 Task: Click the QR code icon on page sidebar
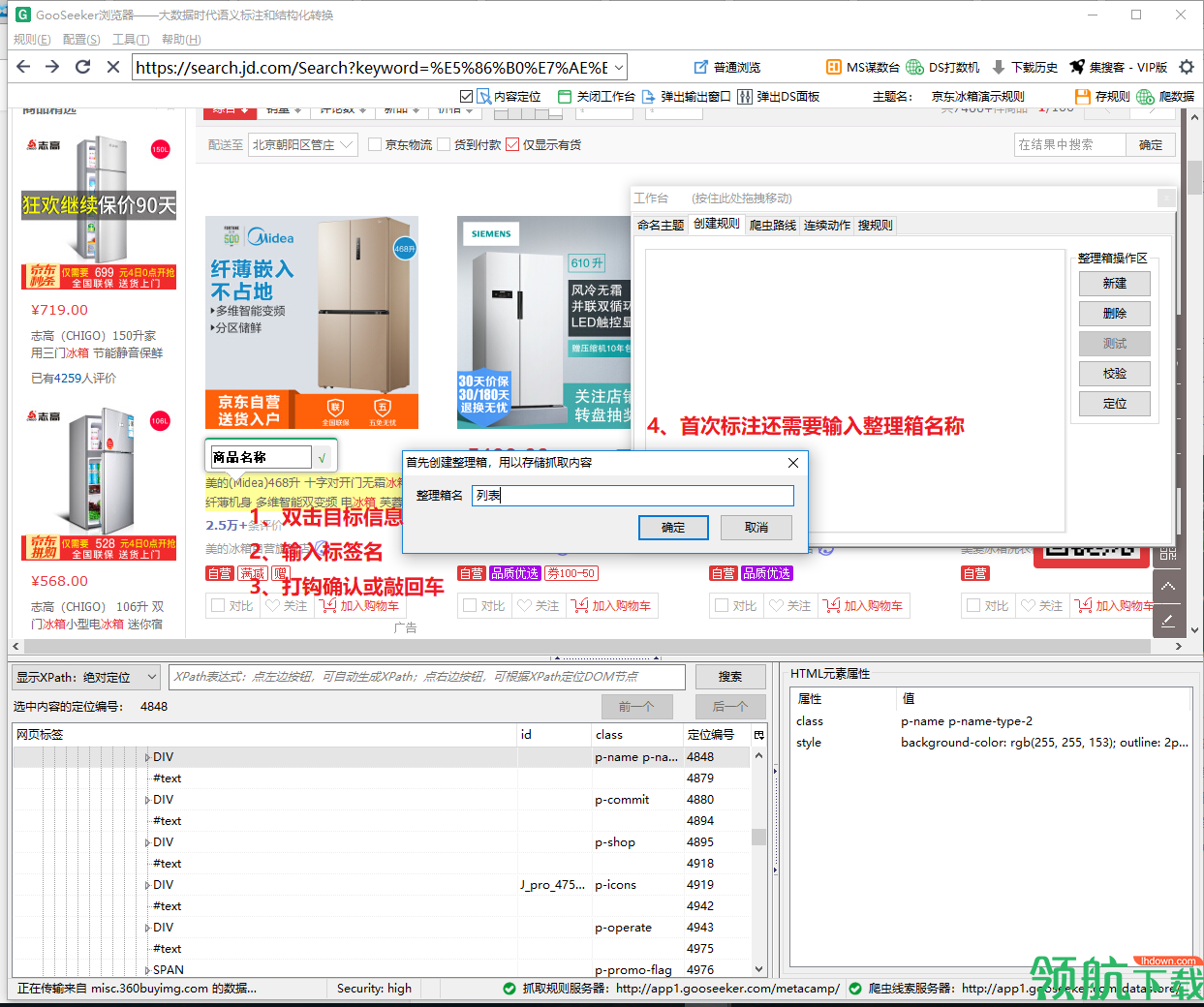(x=1168, y=552)
